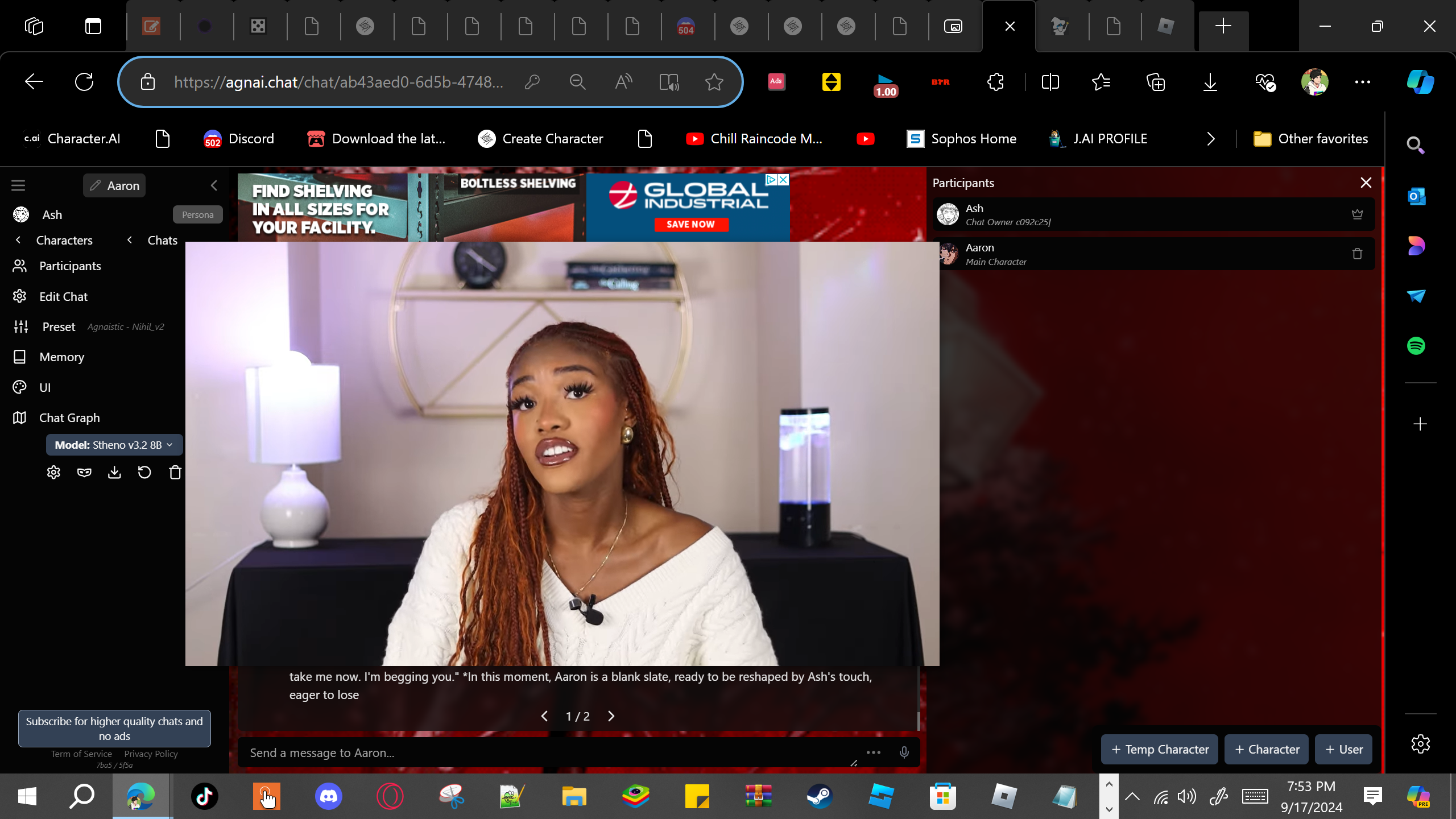This screenshot has height=819, width=1456.
Task: Click the persona mask icon
Action: click(x=84, y=472)
